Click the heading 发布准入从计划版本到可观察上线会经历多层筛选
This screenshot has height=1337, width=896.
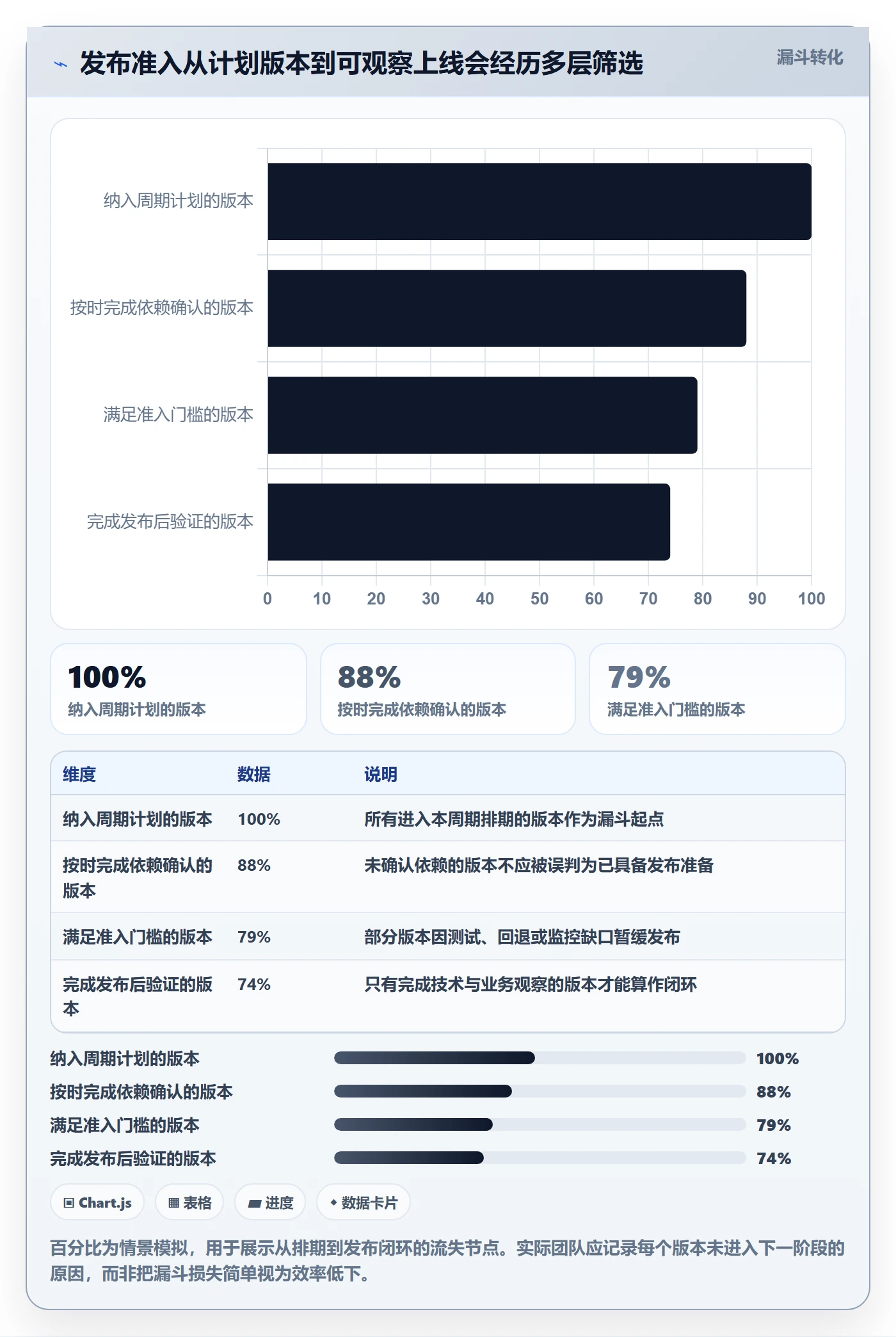click(362, 63)
